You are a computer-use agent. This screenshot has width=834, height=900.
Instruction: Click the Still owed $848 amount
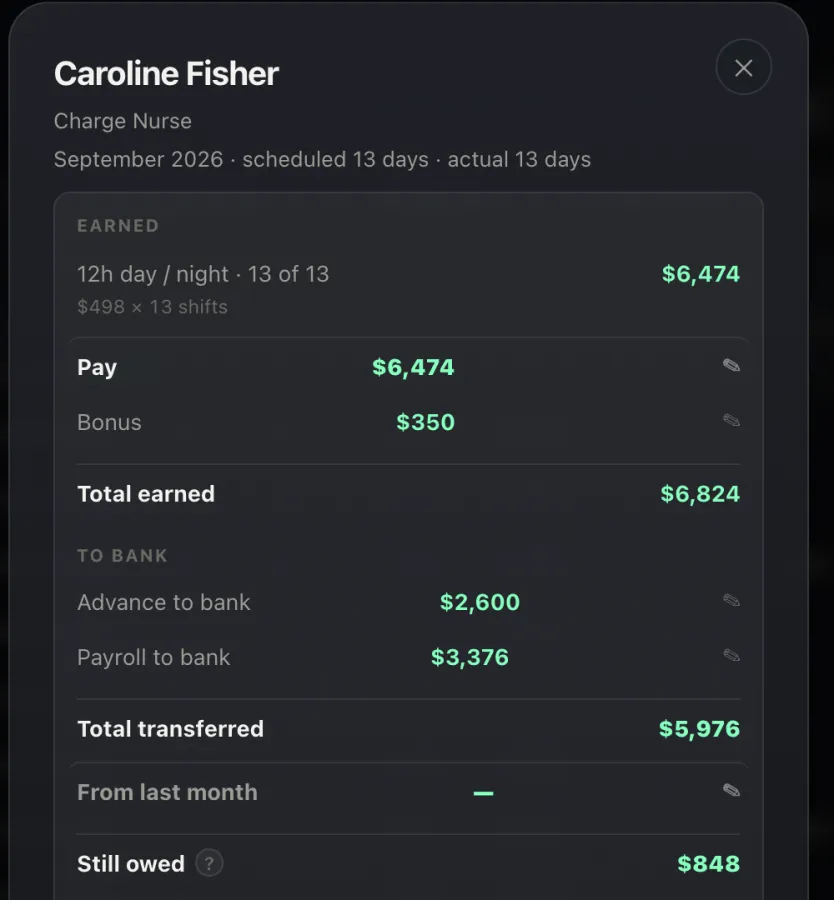pyautogui.click(x=708, y=864)
